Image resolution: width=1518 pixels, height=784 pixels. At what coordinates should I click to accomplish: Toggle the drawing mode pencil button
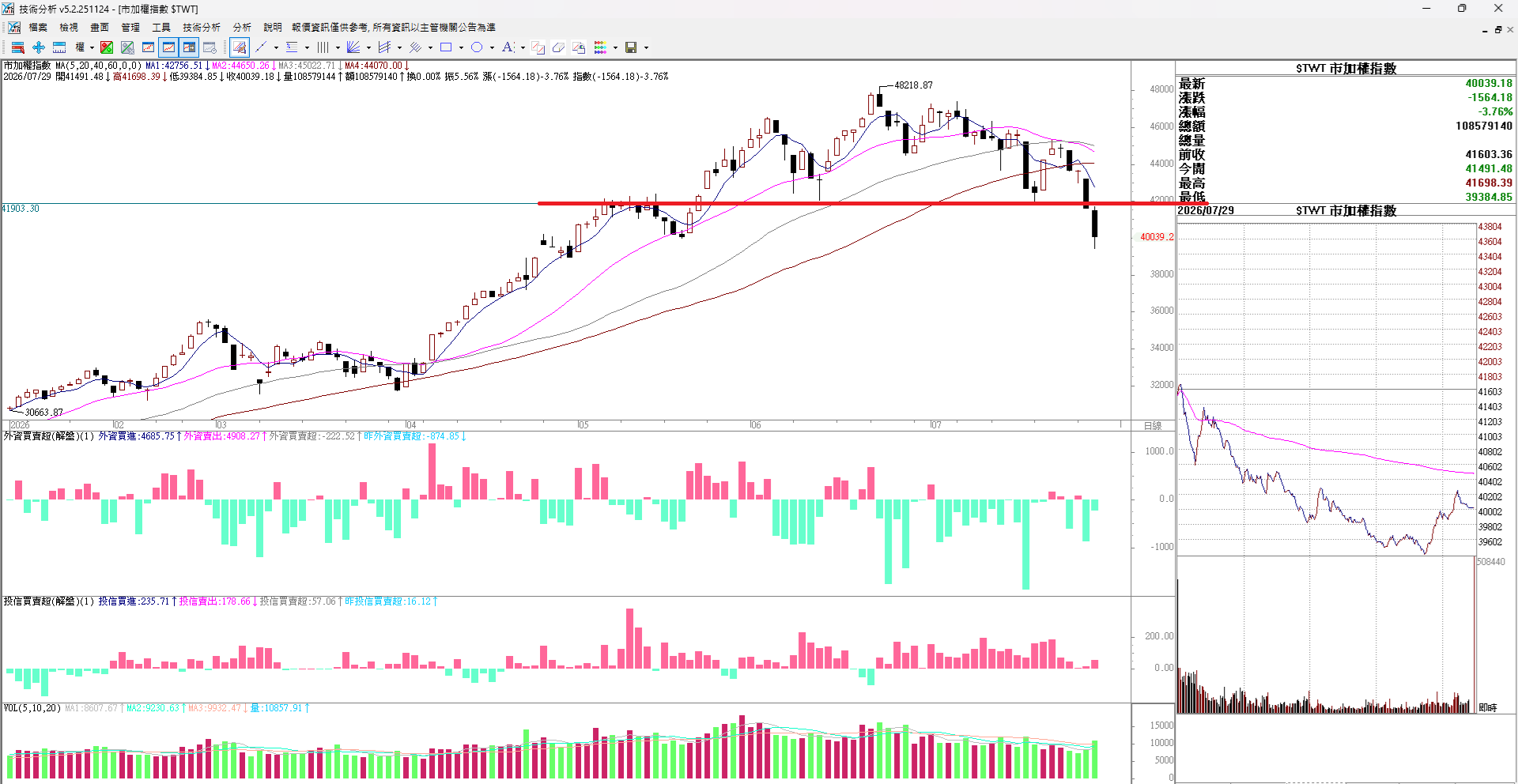coord(240,47)
